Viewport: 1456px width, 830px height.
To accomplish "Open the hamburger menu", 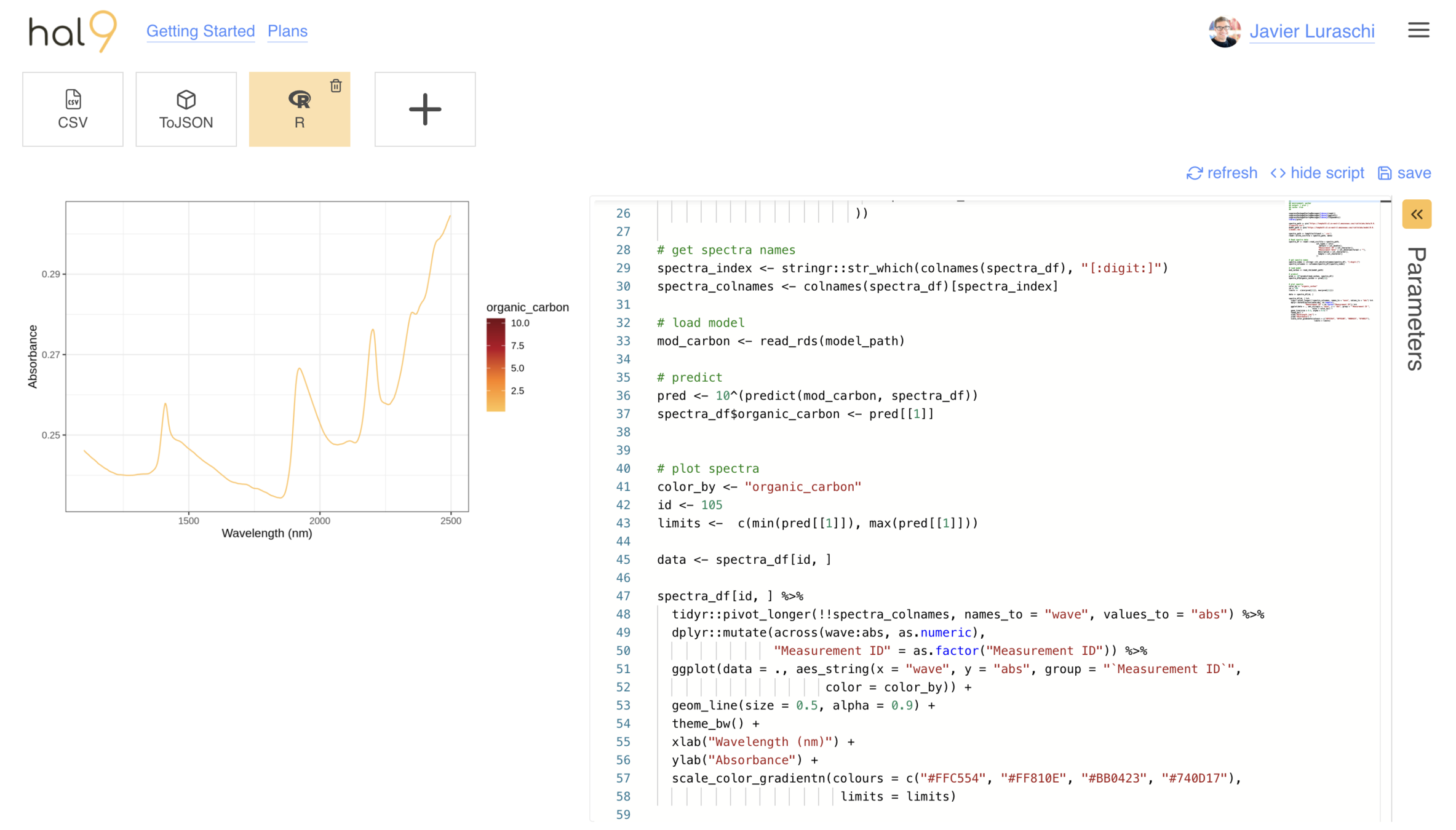I will tap(1418, 30).
